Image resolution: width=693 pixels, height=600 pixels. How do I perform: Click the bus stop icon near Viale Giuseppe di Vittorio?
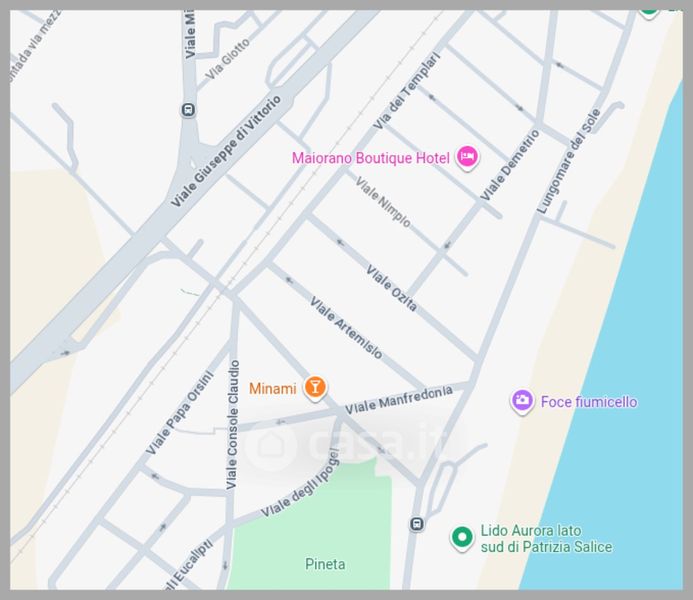(x=189, y=110)
